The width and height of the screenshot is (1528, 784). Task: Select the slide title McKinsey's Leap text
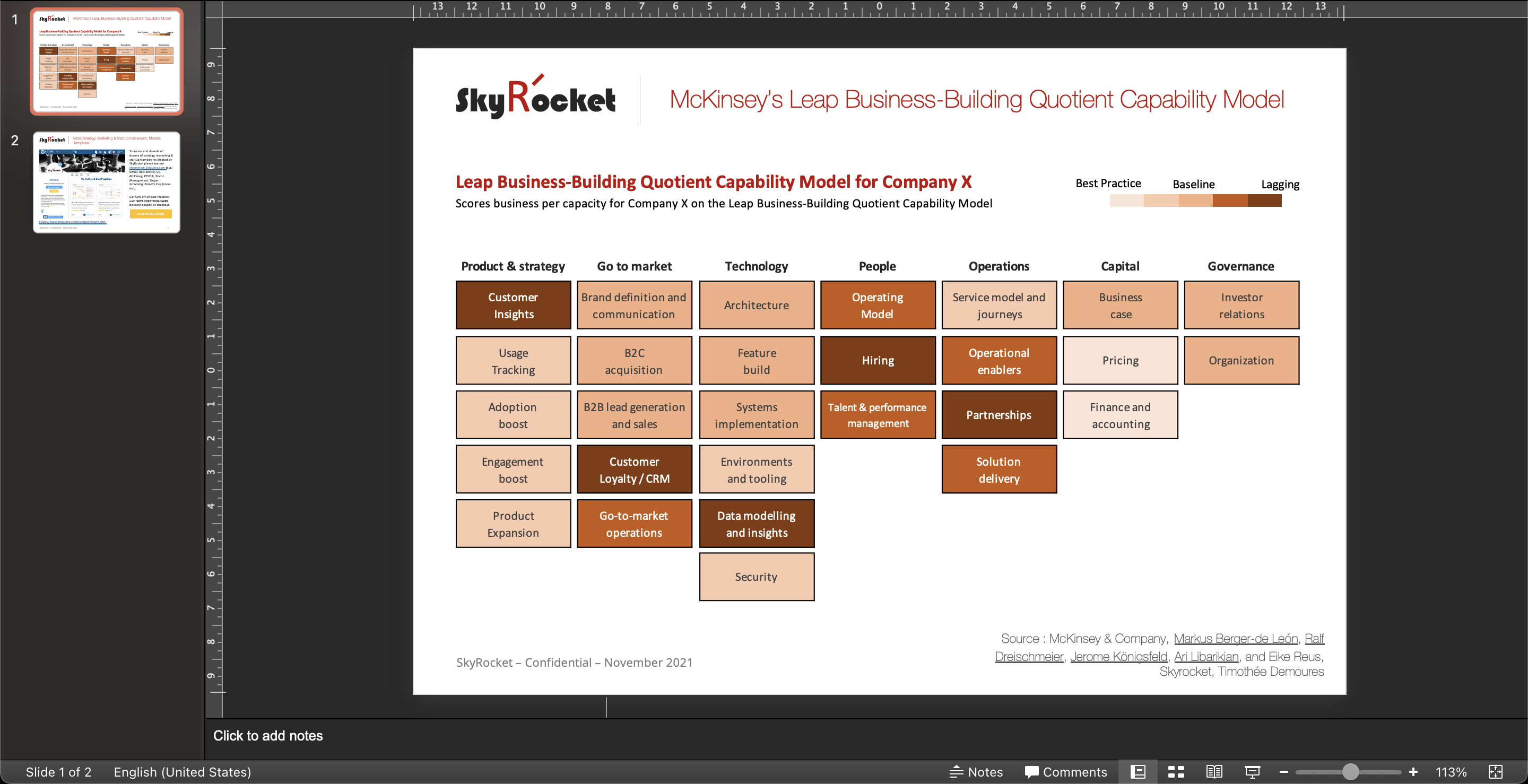pos(976,99)
